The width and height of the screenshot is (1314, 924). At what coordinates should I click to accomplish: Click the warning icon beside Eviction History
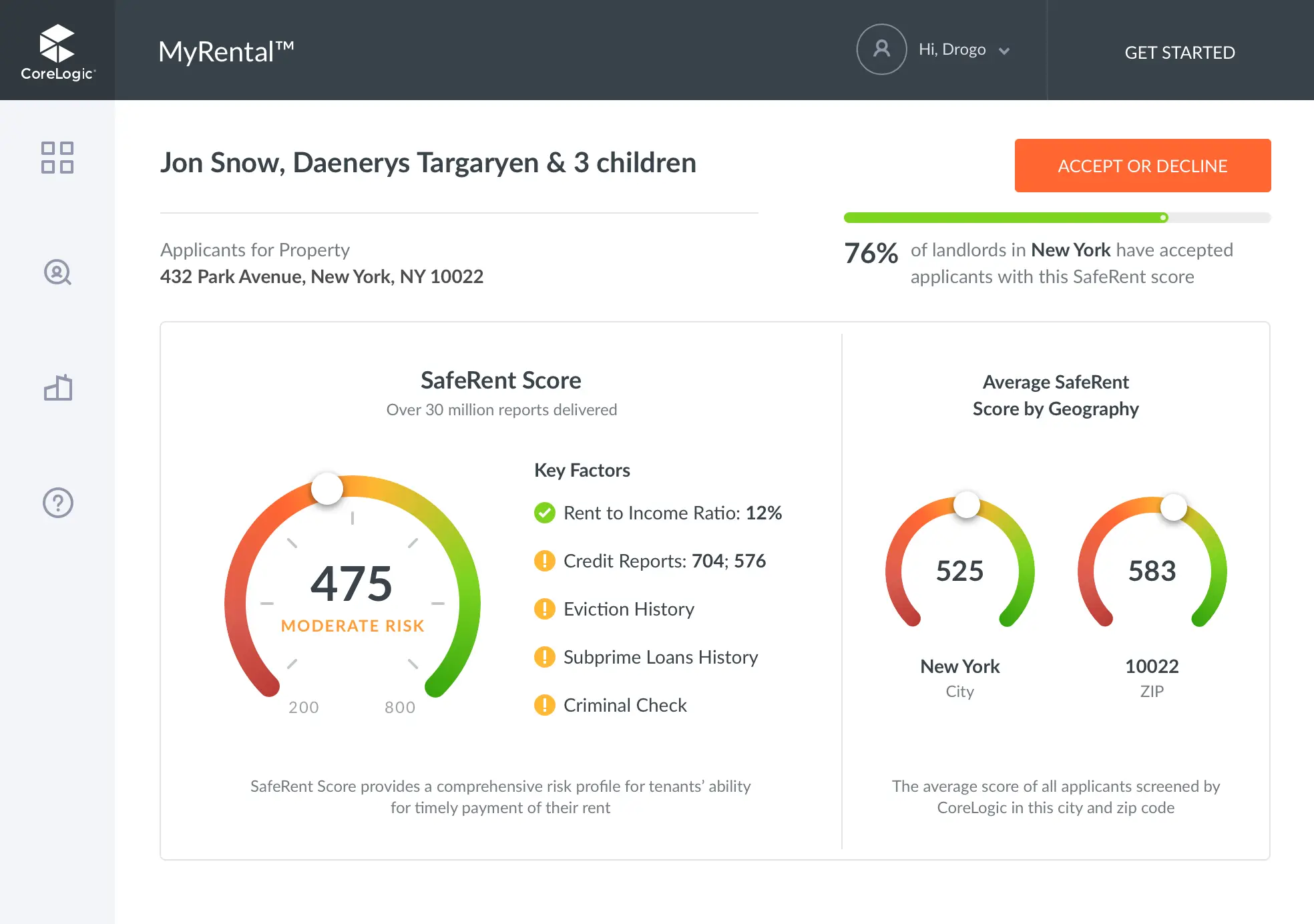(x=545, y=609)
